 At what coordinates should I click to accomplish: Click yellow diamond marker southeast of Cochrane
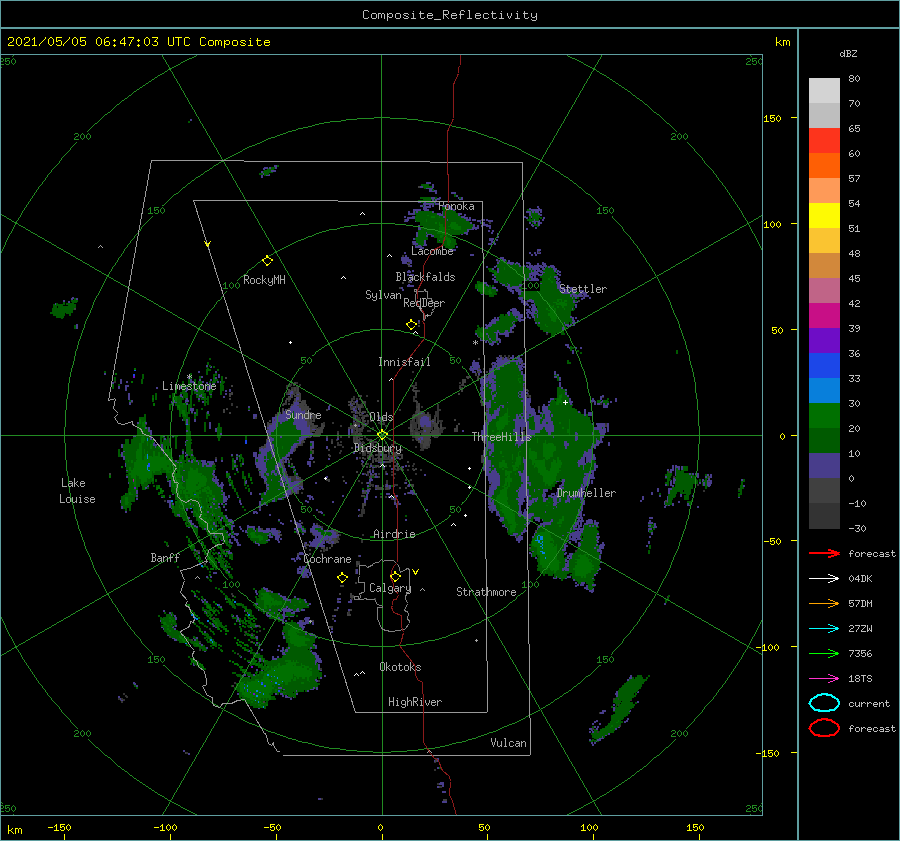(342, 578)
